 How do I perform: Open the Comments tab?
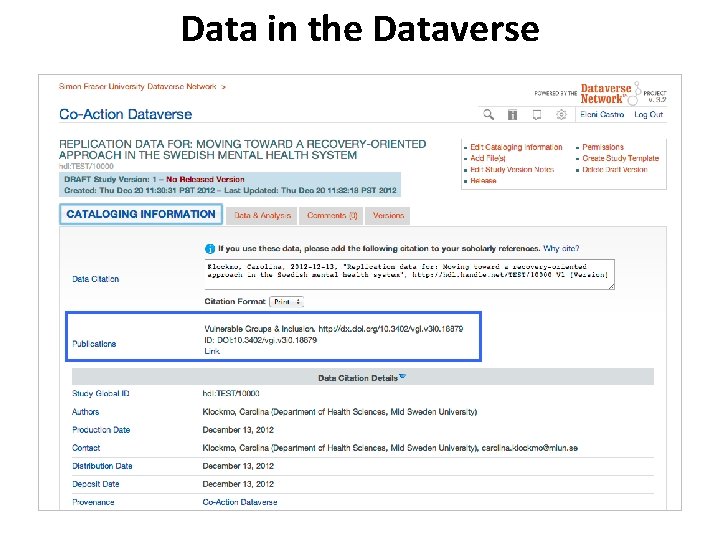pyautogui.click(x=332, y=215)
